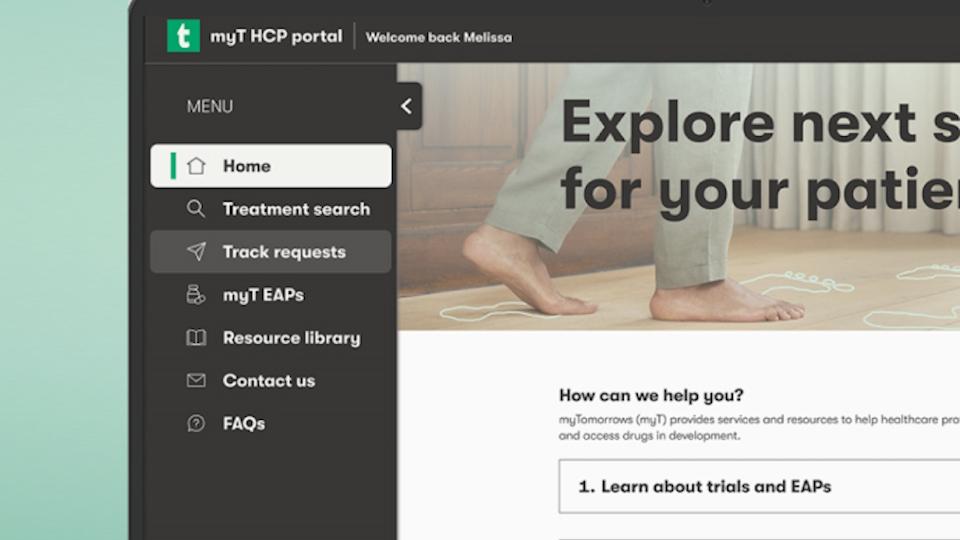Open the FAQs text in sidebar

pyautogui.click(x=244, y=424)
